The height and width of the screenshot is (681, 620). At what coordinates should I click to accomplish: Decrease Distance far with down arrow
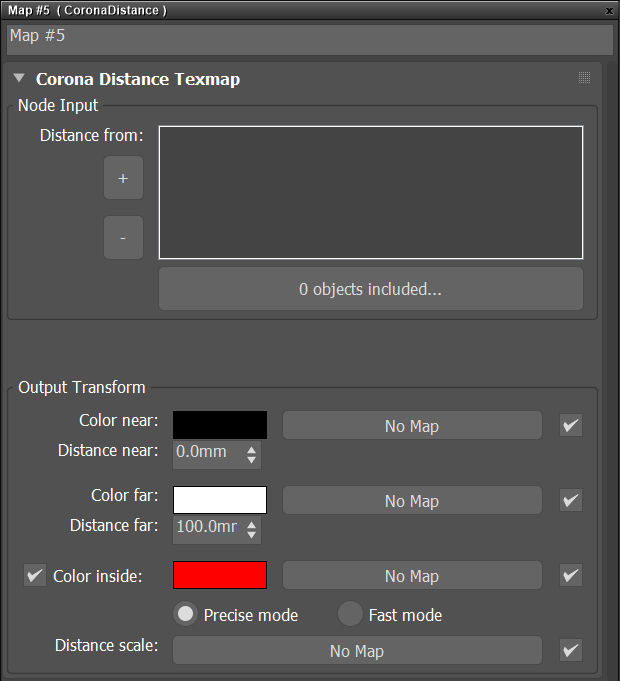tap(251, 535)
